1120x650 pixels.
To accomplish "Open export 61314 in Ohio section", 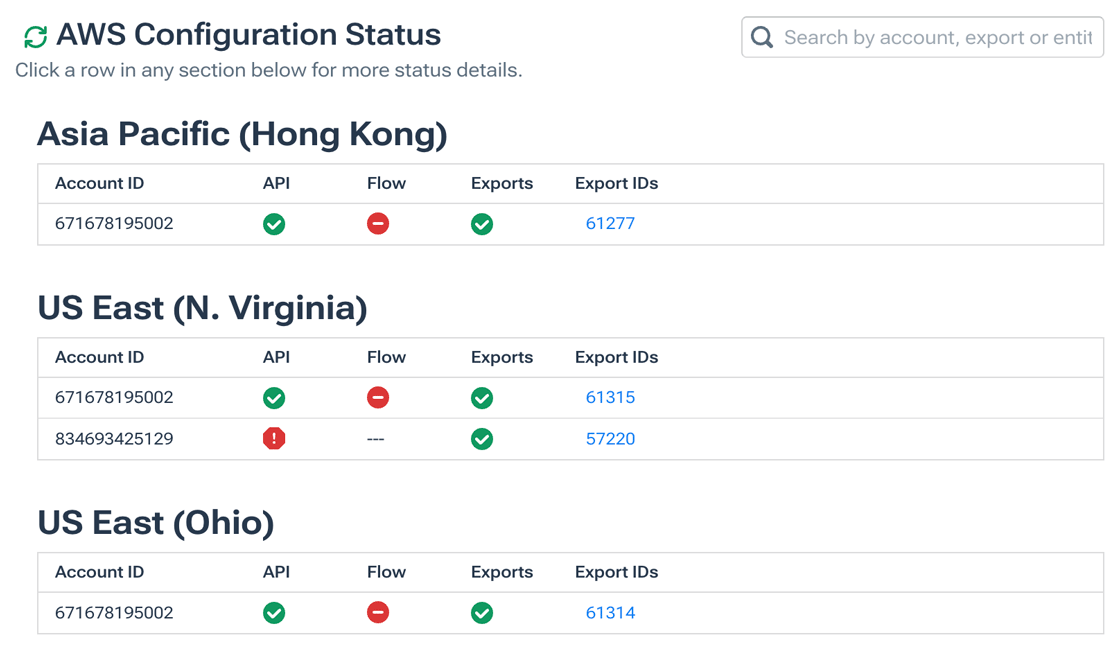I will (x=610, y=612).
